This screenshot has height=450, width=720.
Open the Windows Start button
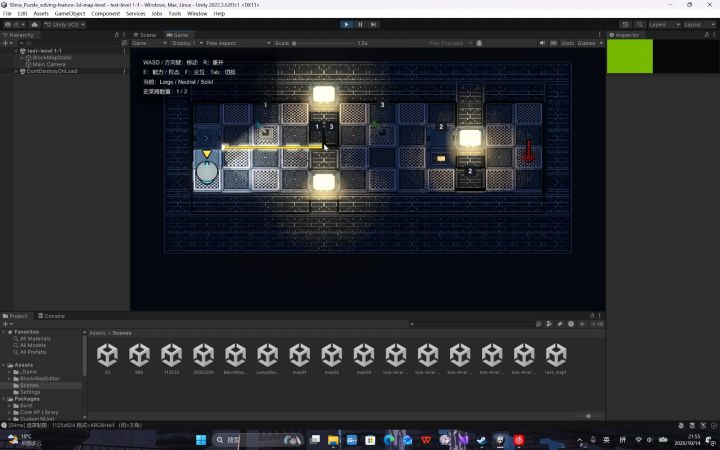click(x=201, y=440)
